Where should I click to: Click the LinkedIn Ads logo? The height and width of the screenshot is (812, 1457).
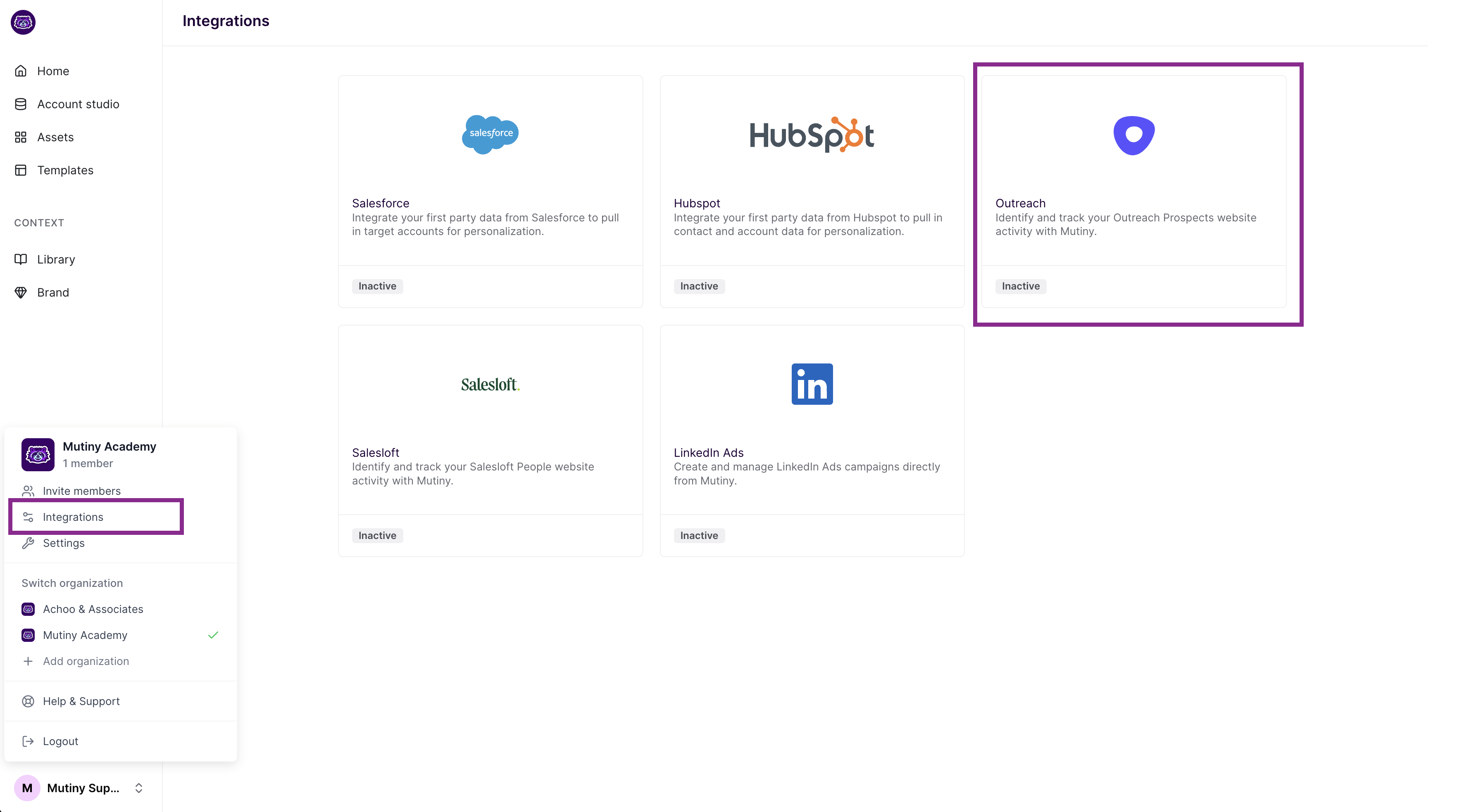pyautogui.click(x=812, y=384)
